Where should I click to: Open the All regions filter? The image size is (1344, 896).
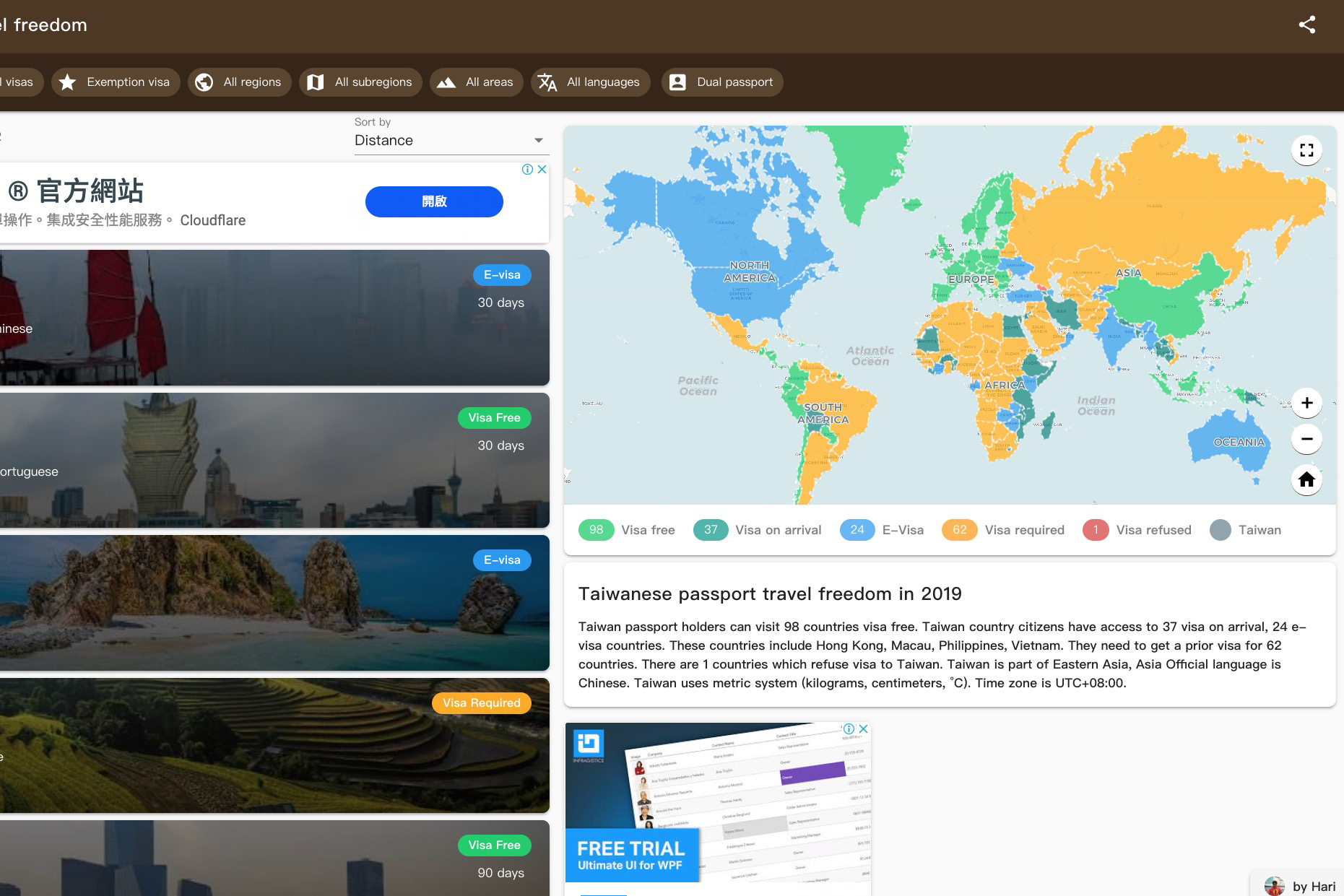239,82
